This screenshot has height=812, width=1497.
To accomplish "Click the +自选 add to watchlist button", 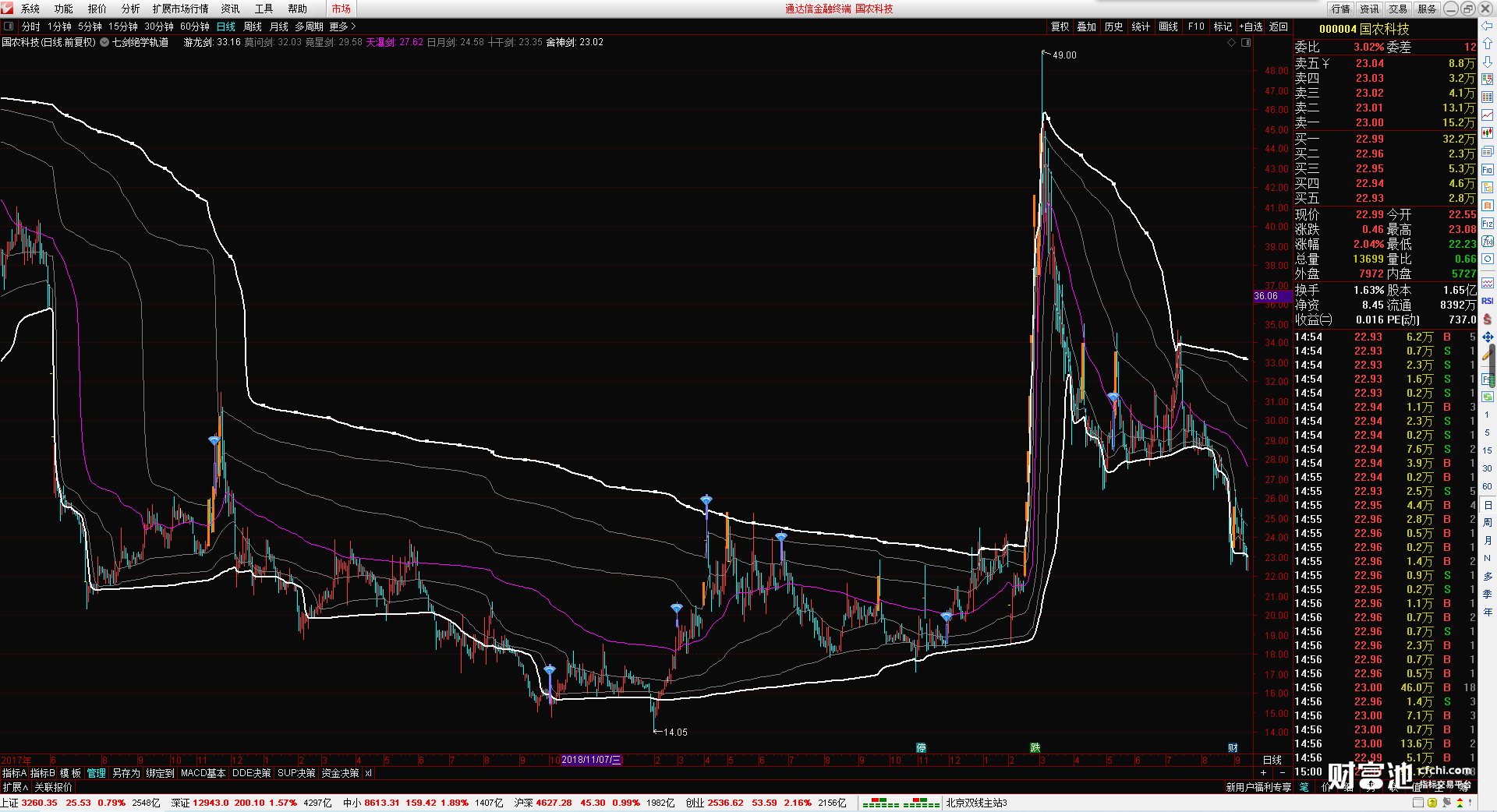I will click(1251, 26).
